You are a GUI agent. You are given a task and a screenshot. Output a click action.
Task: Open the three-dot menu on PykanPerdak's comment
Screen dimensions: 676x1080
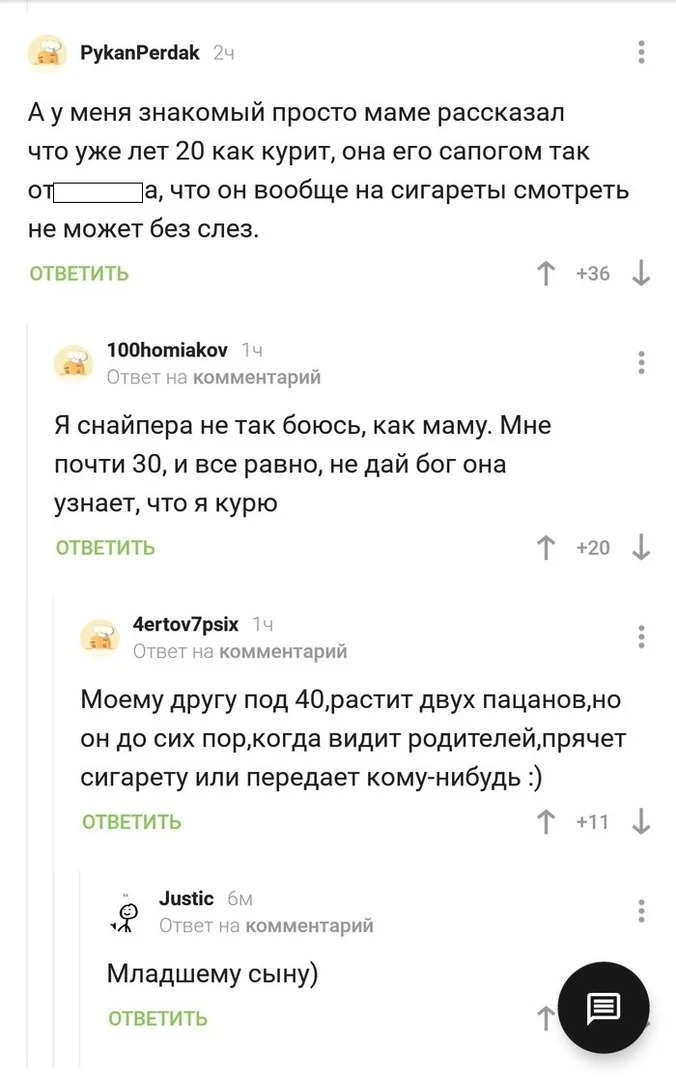click(x=641, y=52)
